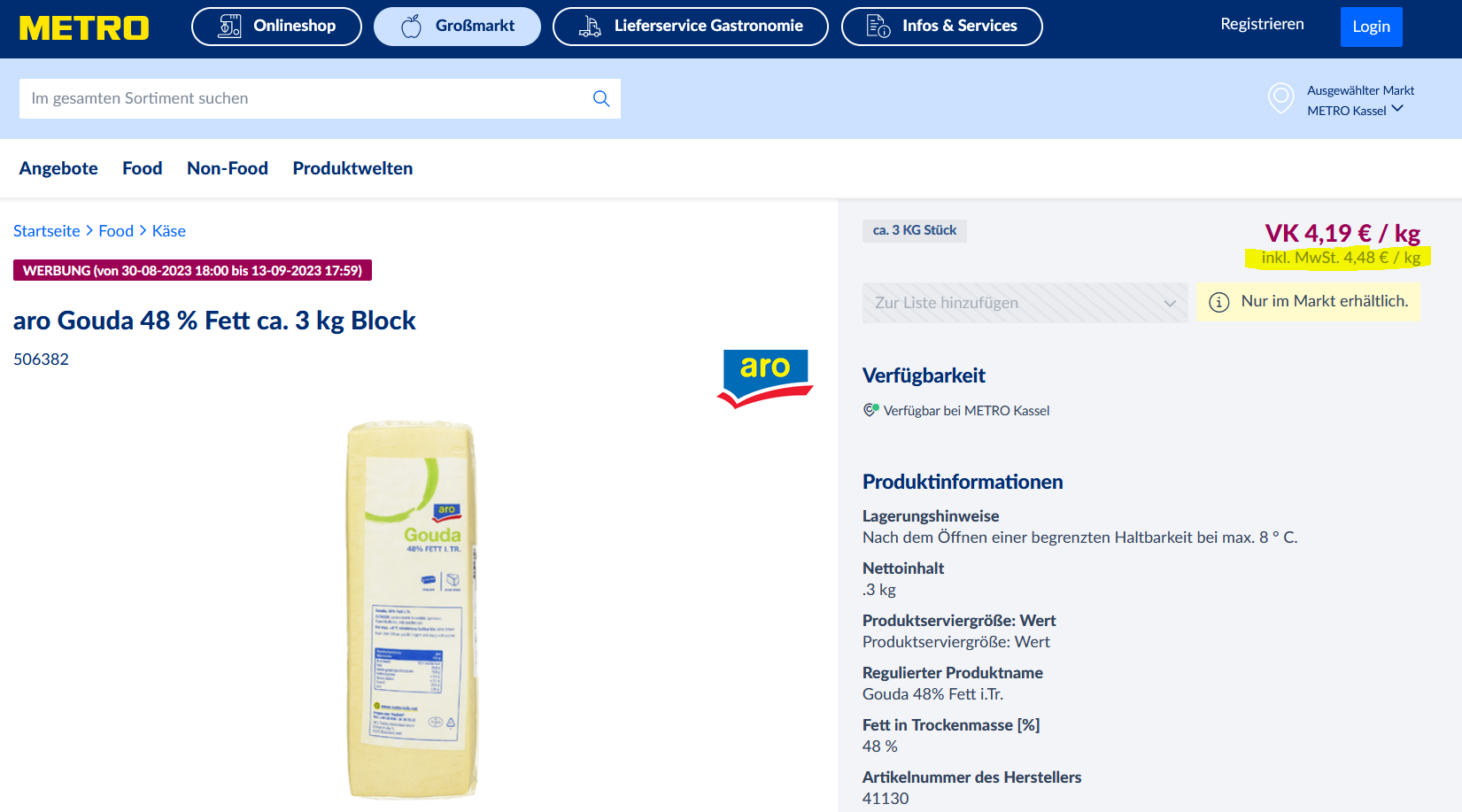Open the Zur Liste hinzufügen dropdown
1462x812 pixels.
click(x=1025, y=303)
